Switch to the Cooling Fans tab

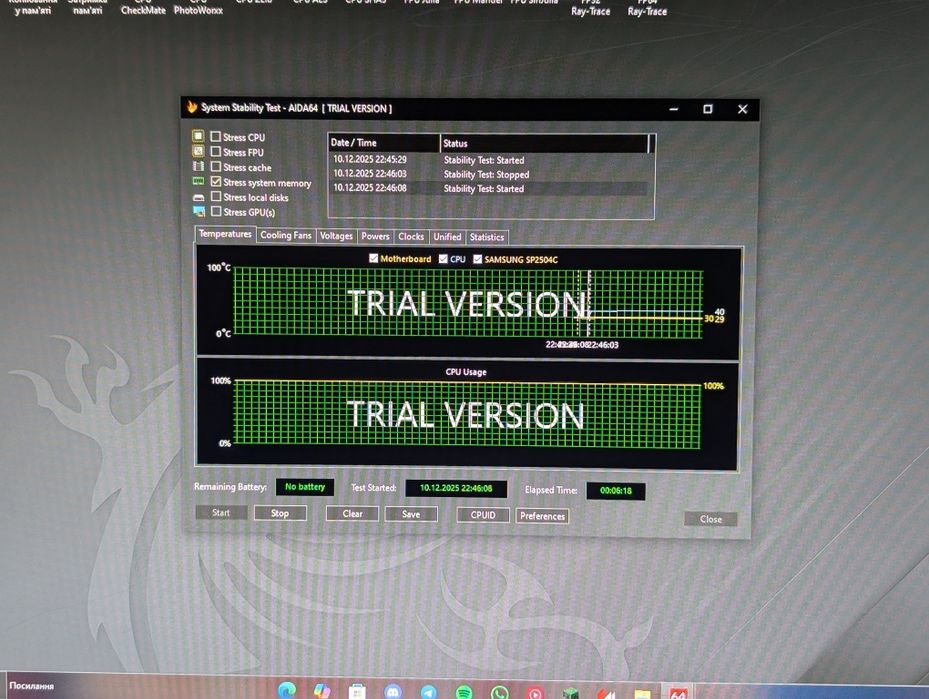tap(286, 235)
